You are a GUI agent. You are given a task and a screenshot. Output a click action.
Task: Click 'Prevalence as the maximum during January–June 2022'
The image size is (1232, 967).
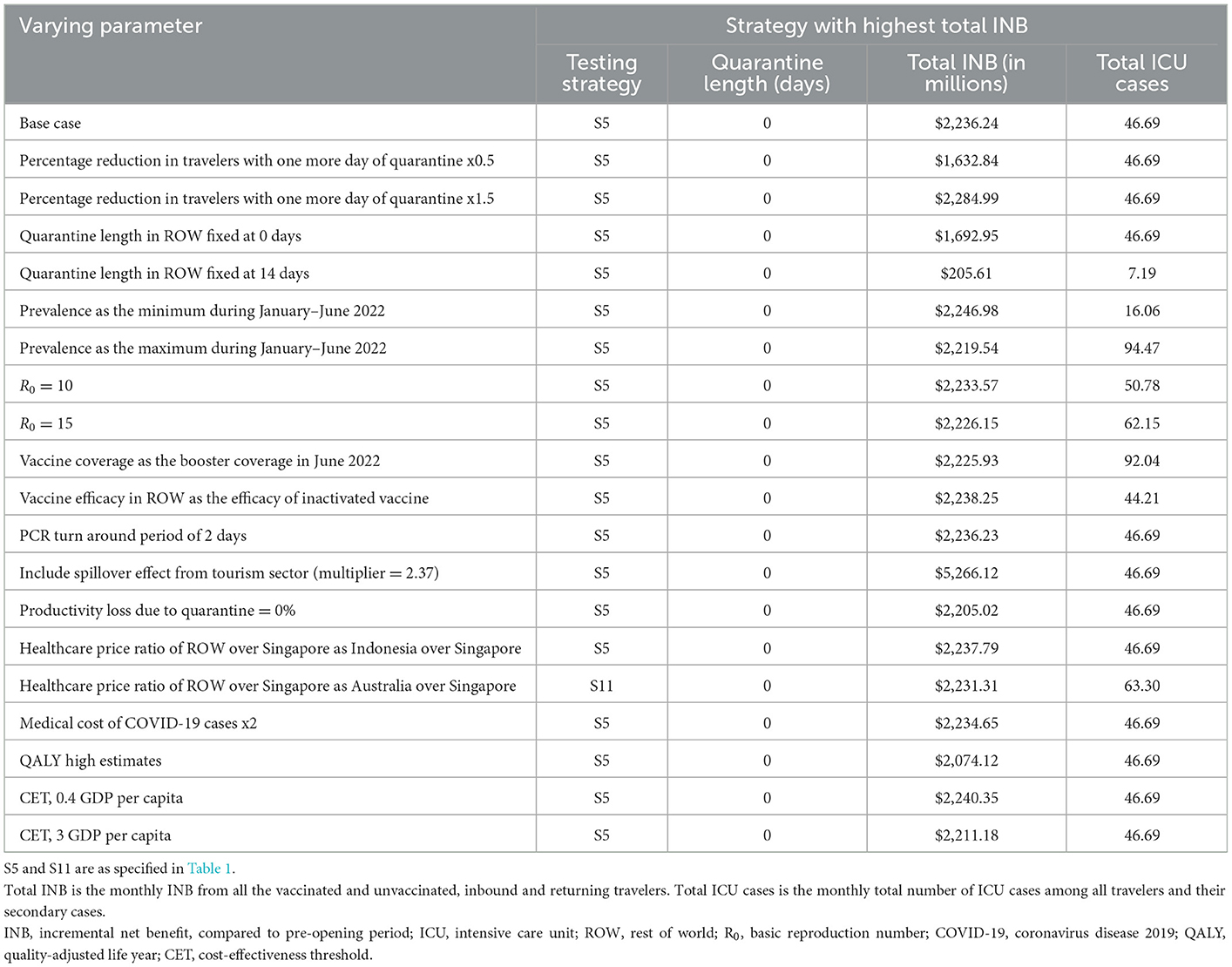point(203,348)
